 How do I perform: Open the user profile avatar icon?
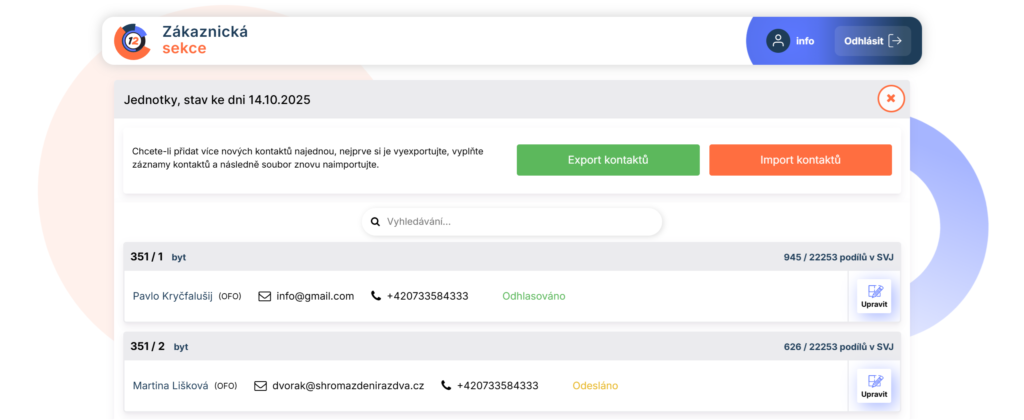click(777, 41)
